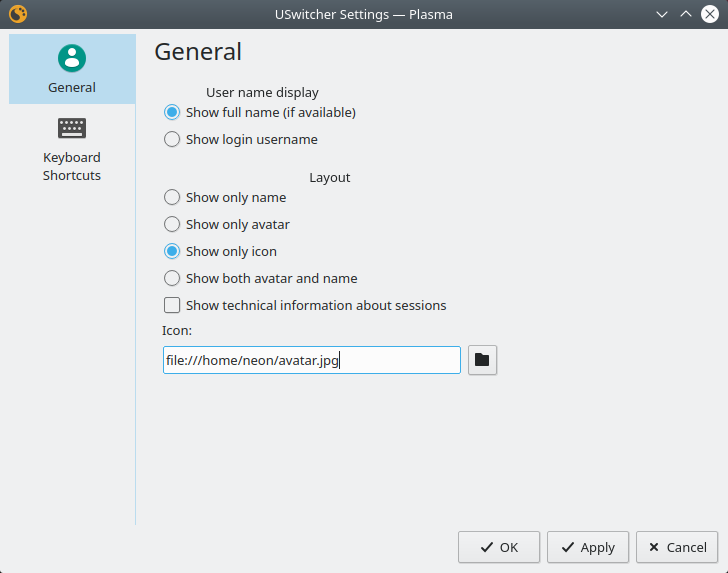This screenshot has height=573, width=728.
Task: Switch to the "Keyboard Shortcuts" label in sidebar
Action: pyautogui.click(x=72, y=167)
